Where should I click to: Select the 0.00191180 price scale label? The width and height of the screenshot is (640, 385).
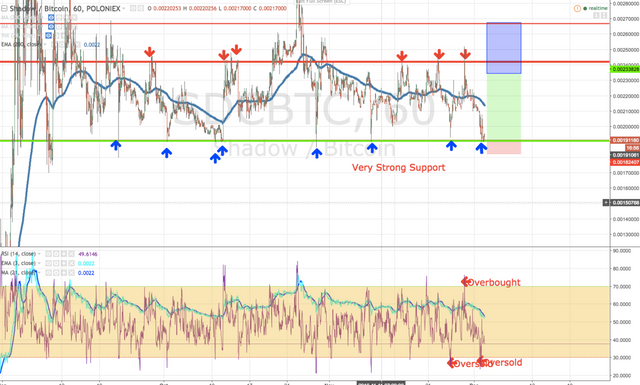point(625,140)
